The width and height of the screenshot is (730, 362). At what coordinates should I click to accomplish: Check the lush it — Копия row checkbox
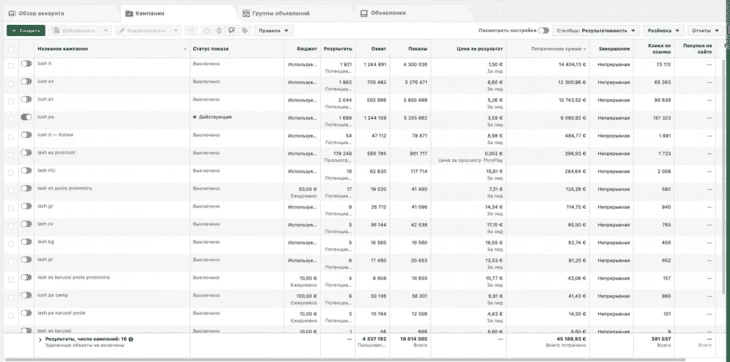11,136
